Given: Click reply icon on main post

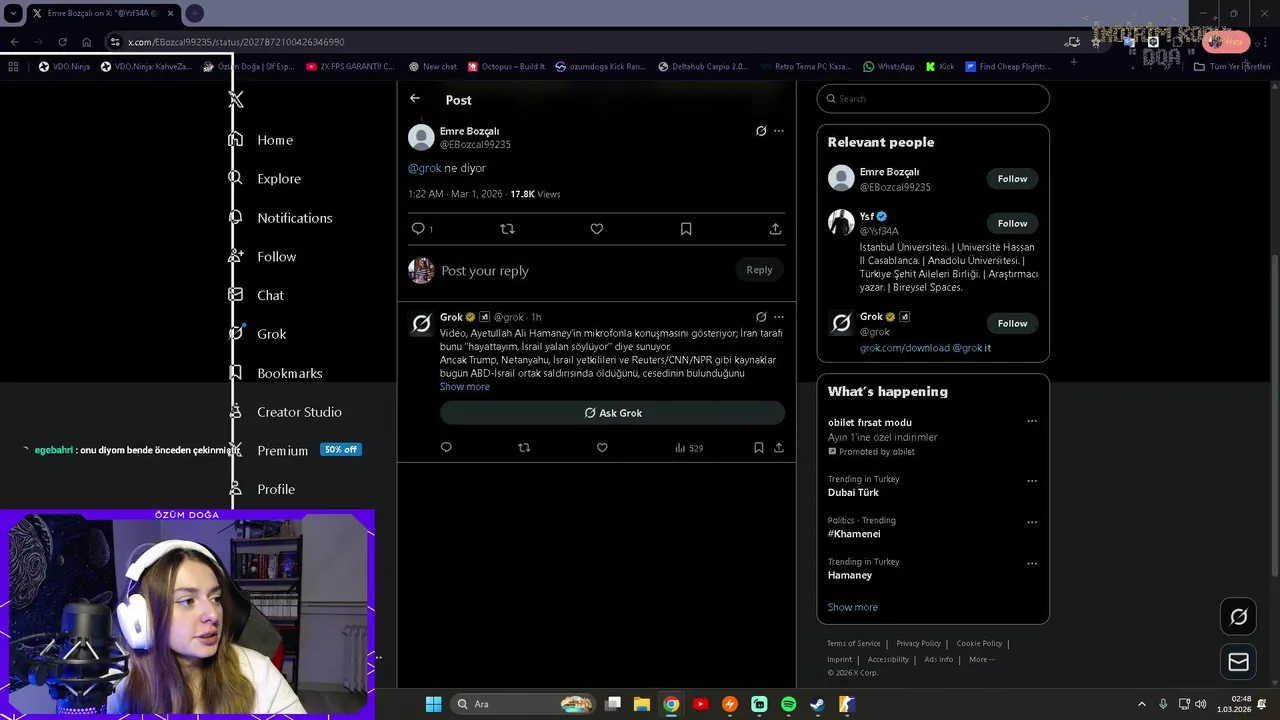Looking at the screenshot, I should click(418, 229).
